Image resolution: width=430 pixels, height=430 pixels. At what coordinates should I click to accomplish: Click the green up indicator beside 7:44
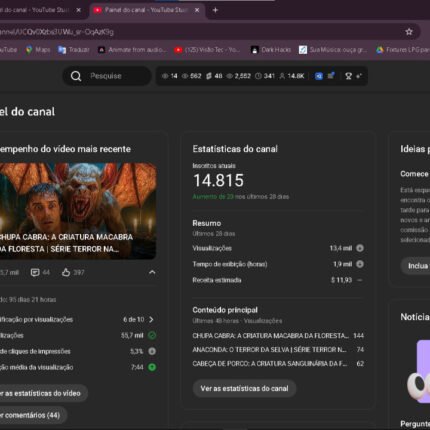(152, 367)
